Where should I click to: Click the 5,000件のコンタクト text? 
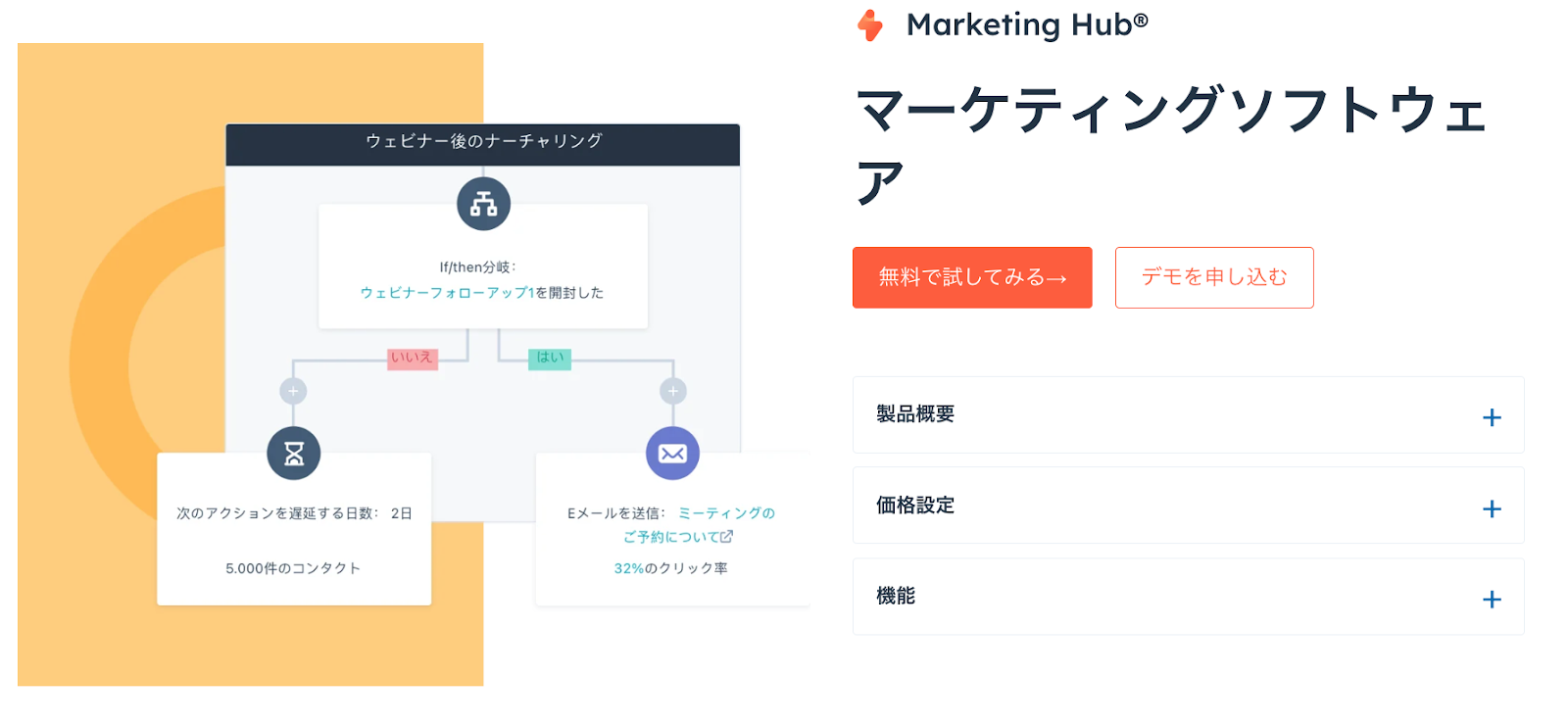coord(293,568)
